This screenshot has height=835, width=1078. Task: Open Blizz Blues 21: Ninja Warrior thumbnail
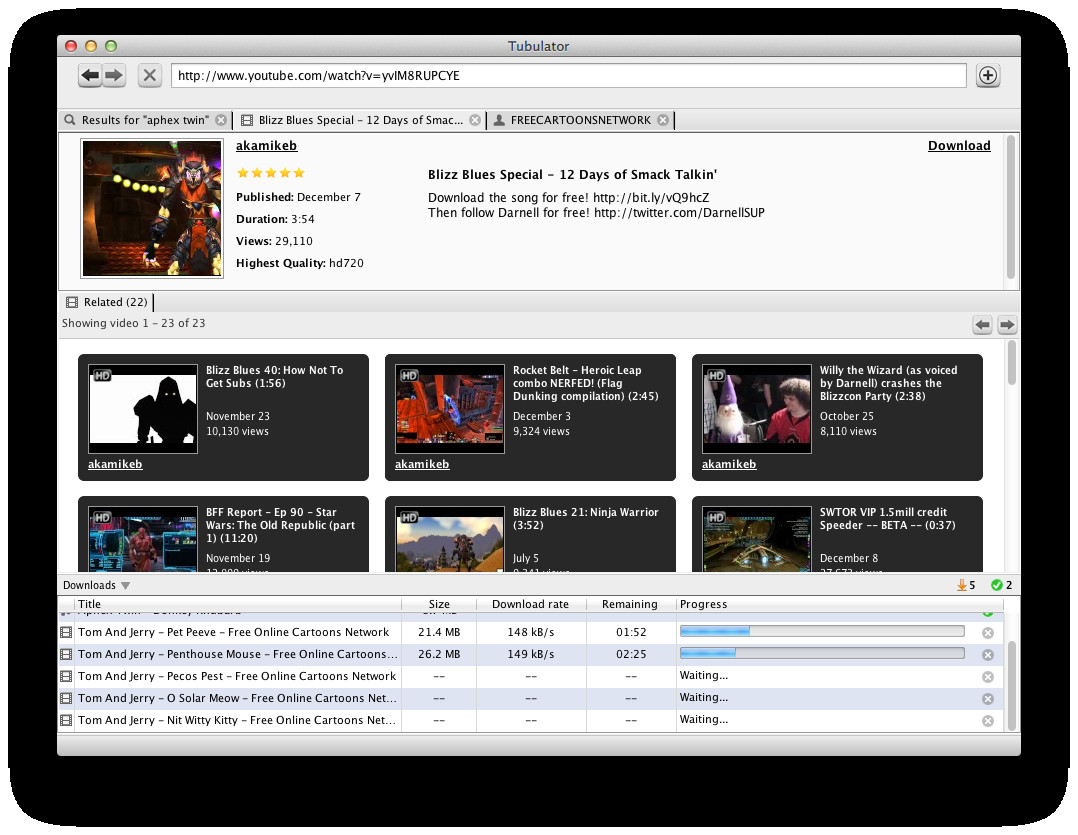450,539
